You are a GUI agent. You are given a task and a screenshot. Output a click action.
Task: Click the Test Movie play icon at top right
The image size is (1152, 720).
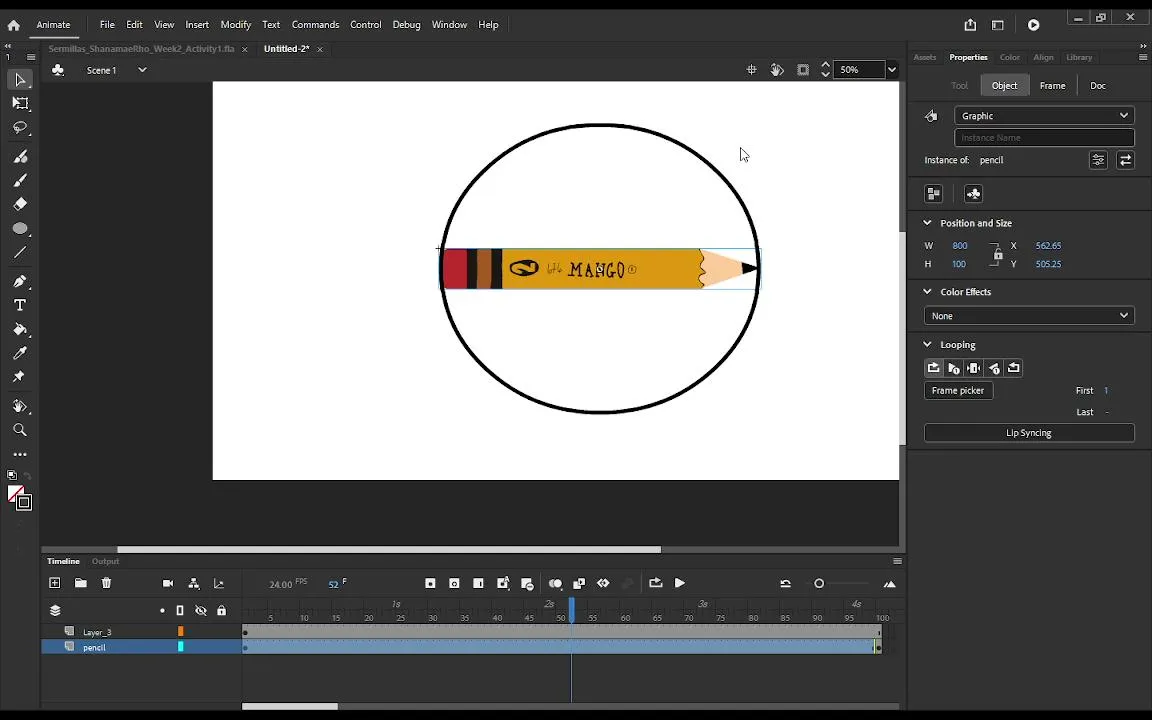[x=1034, y=25]
